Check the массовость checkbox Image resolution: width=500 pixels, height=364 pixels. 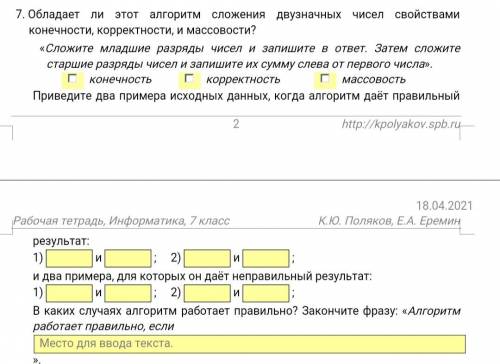pyautogui.click(x=325, y=79)
